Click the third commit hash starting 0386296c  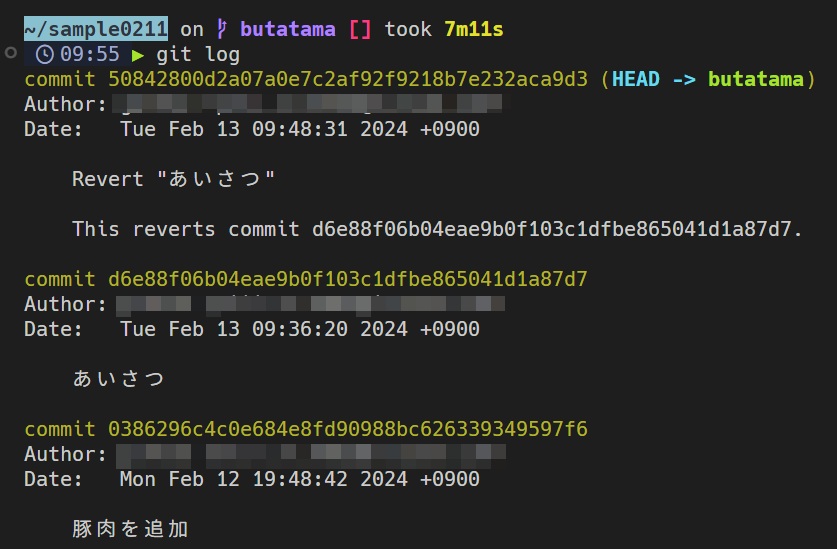tap(348, 429)
